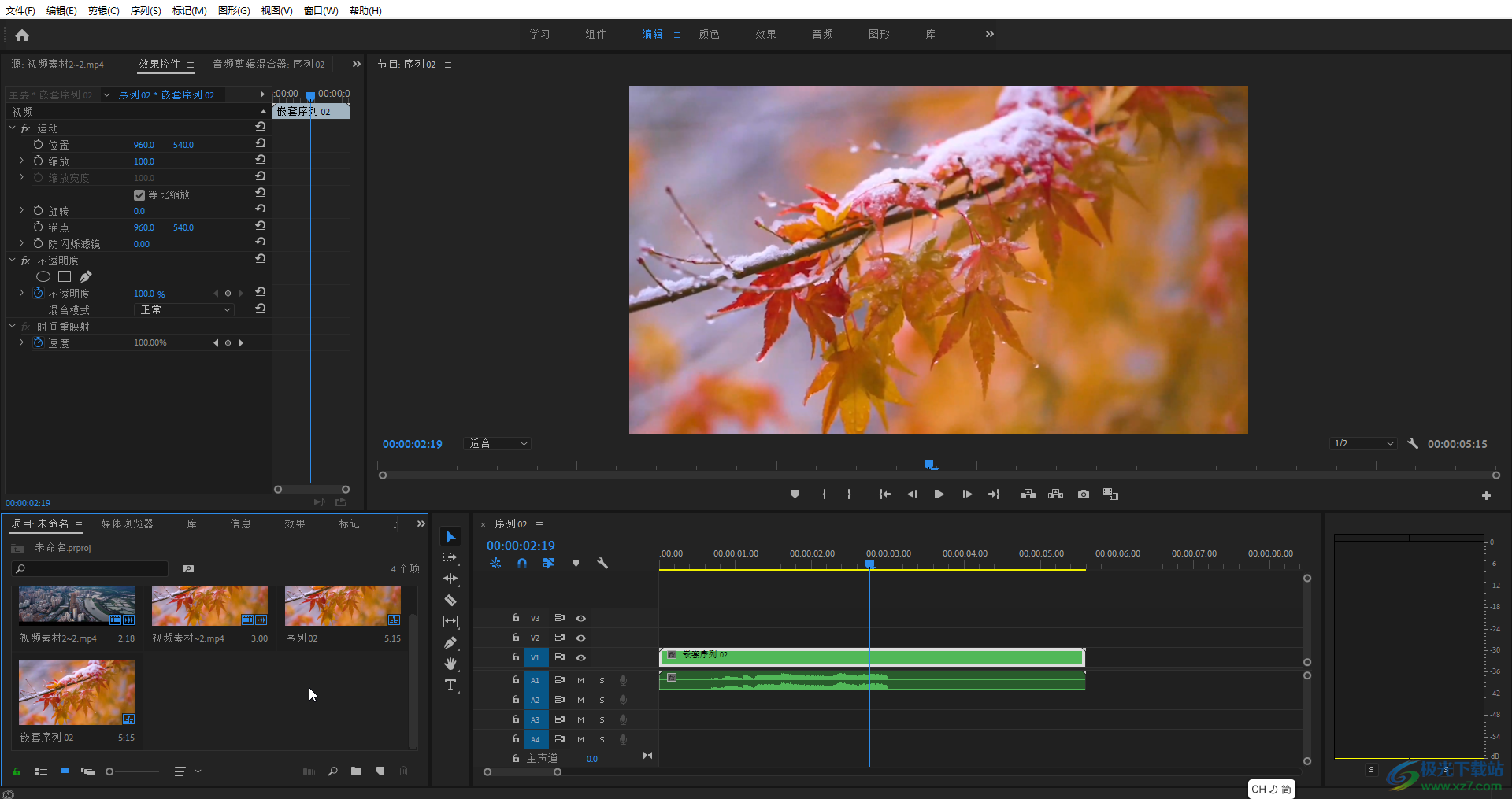Expand the speed property
This screenshot has width=1512, height=799.
click(21, 342)
